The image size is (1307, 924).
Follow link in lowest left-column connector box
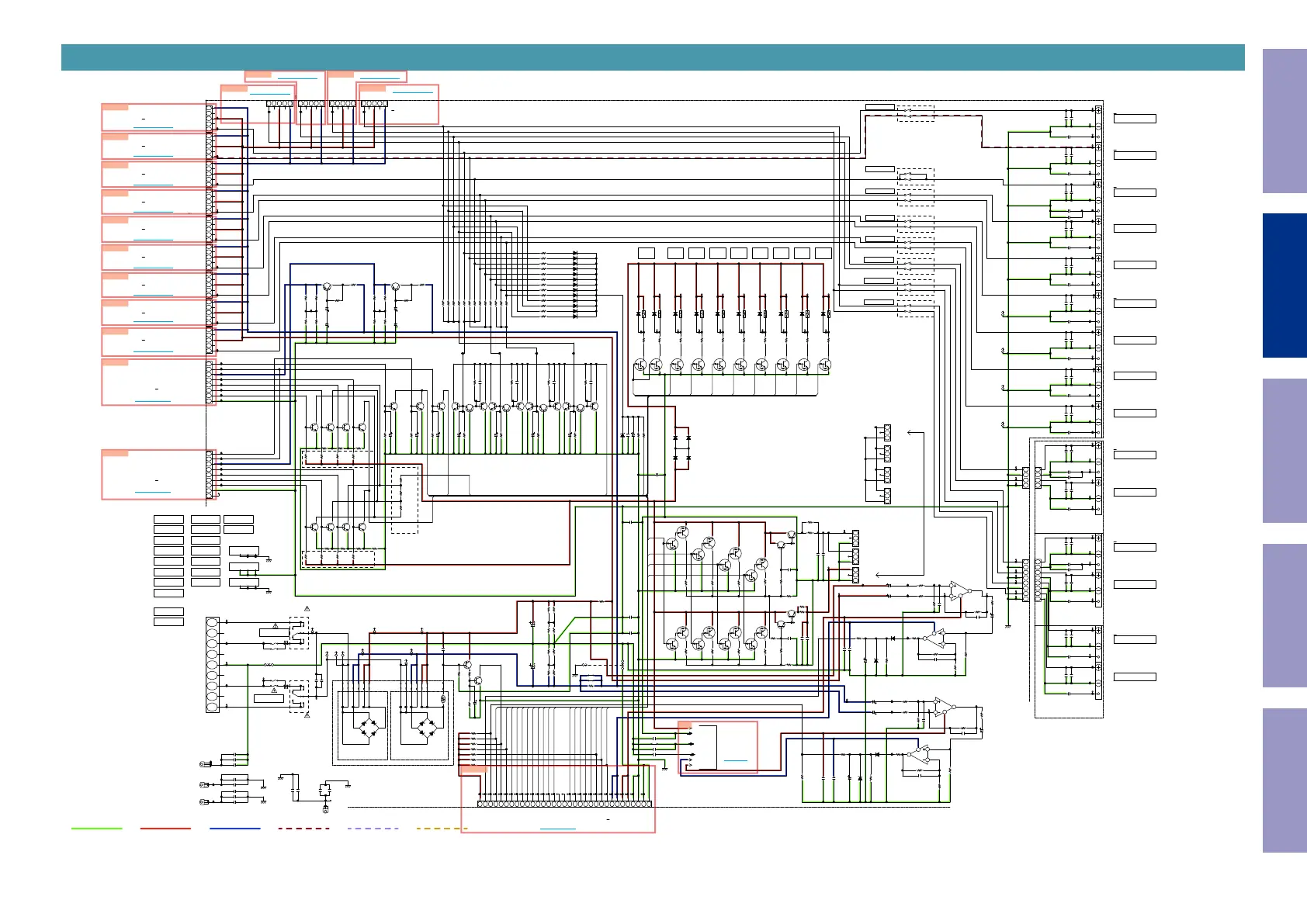[x=153, y=492]
